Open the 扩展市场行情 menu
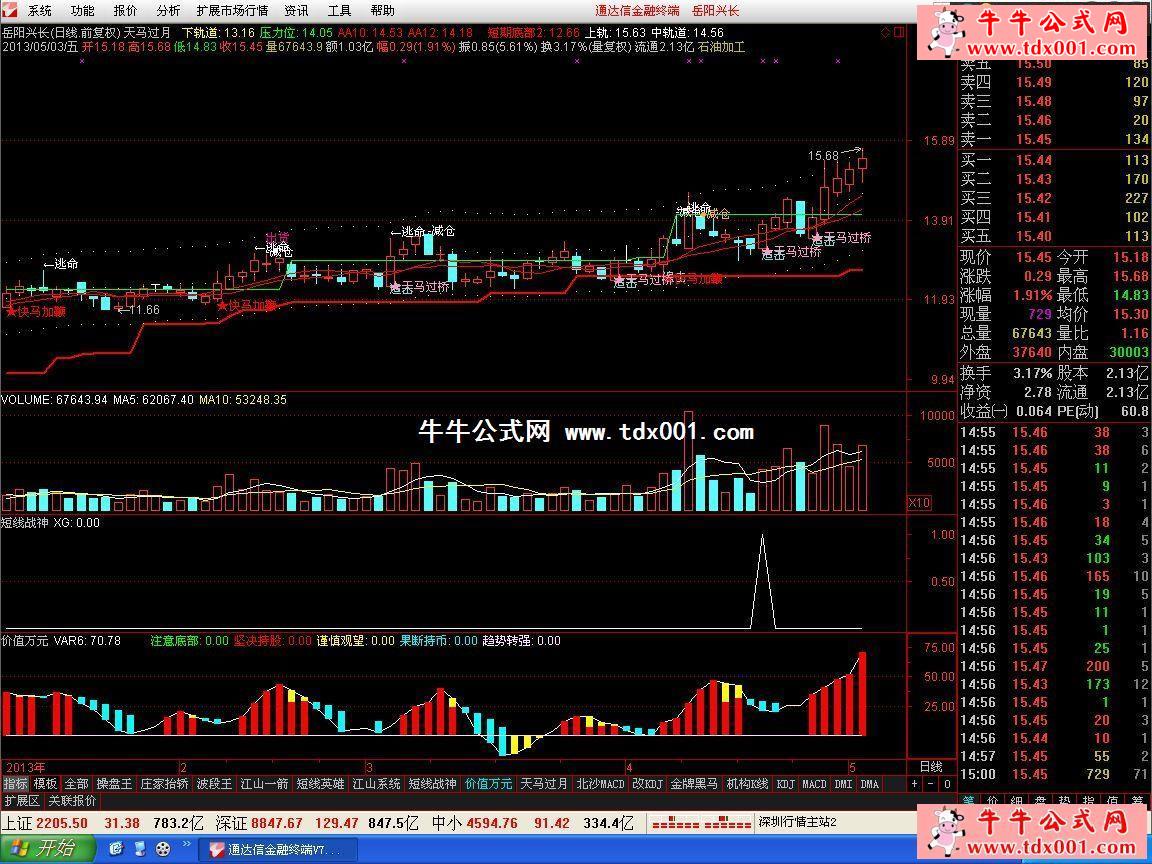This screenshot has height=864, width=1152. click(232, 11)
